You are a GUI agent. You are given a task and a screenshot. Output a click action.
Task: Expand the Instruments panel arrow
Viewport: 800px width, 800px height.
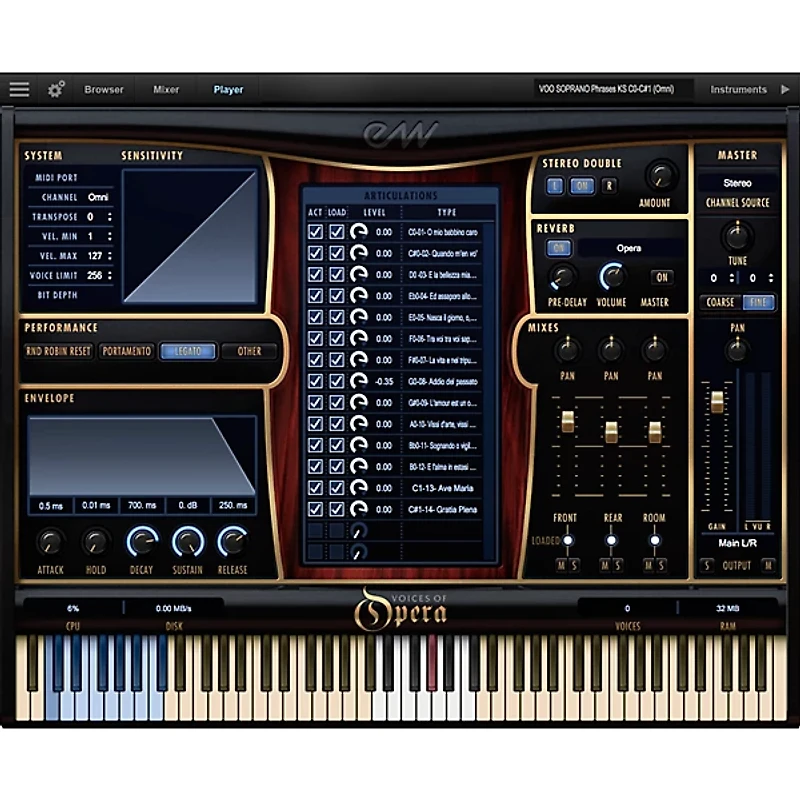point(785,89)
